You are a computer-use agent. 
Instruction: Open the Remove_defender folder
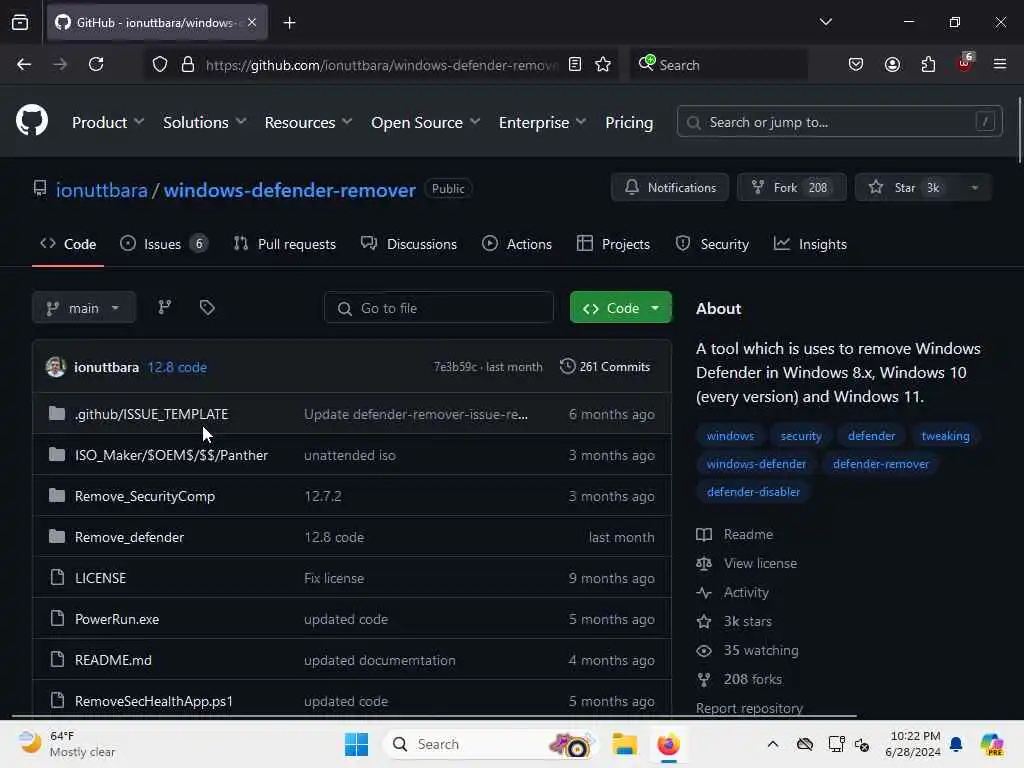coord(129,537)
